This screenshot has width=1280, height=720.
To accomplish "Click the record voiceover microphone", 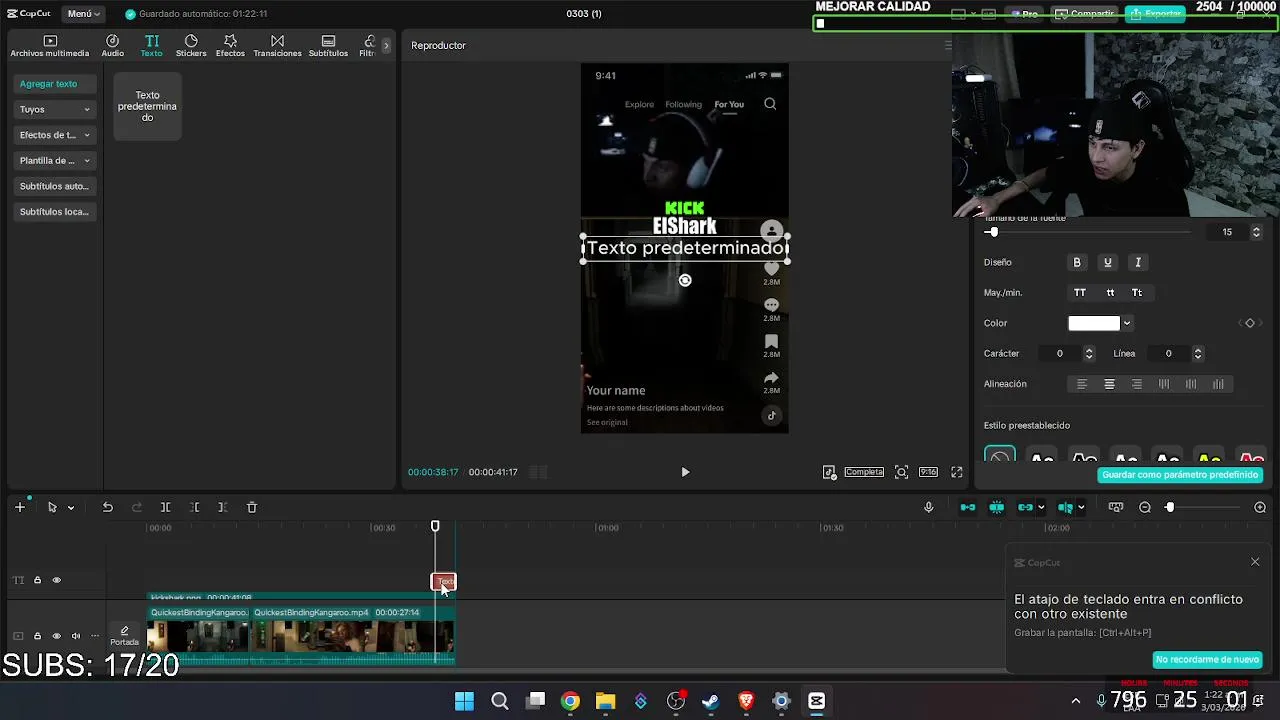I will click(x=928, y=507).
